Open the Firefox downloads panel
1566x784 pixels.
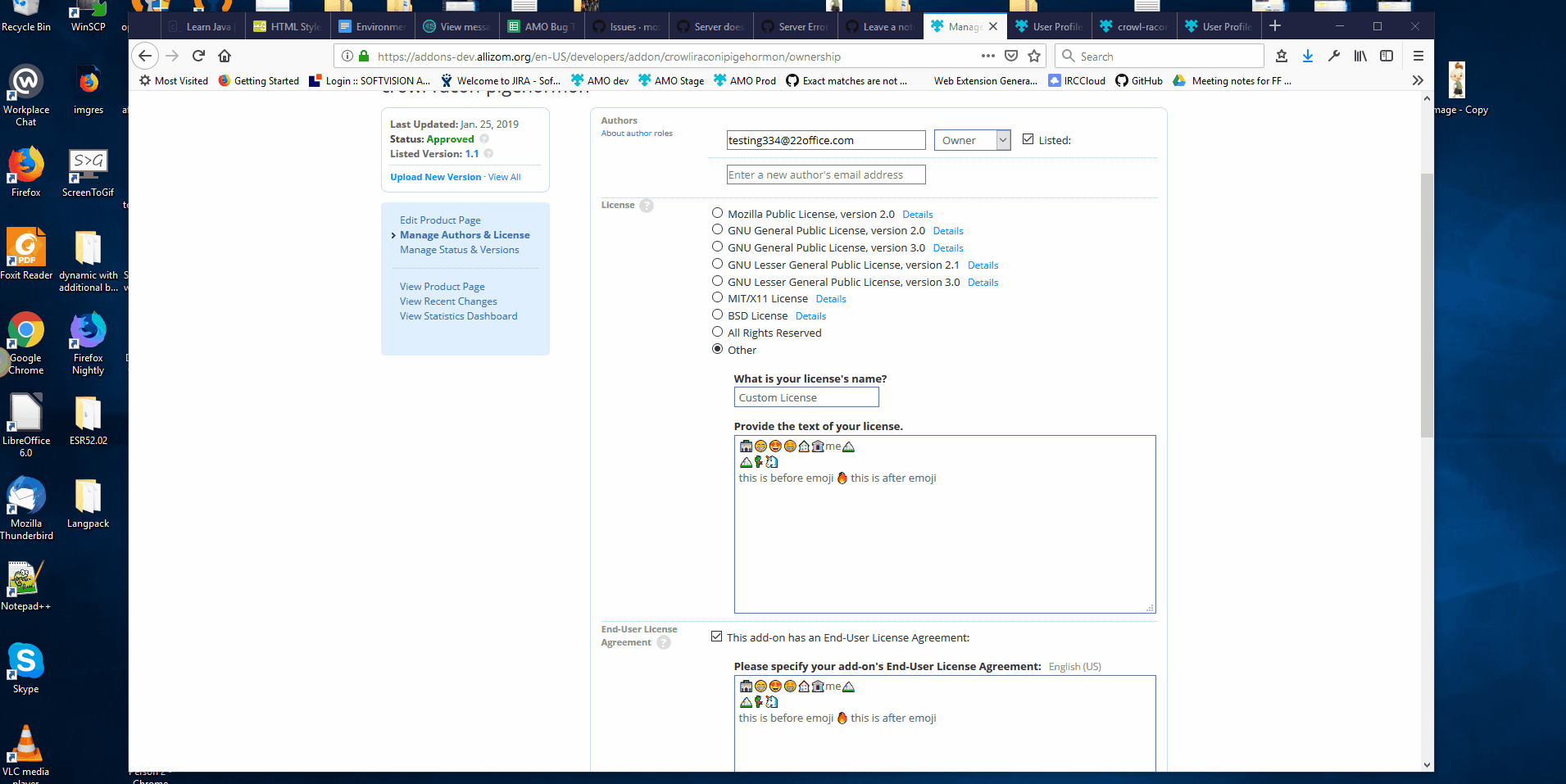click(1308, 56)
